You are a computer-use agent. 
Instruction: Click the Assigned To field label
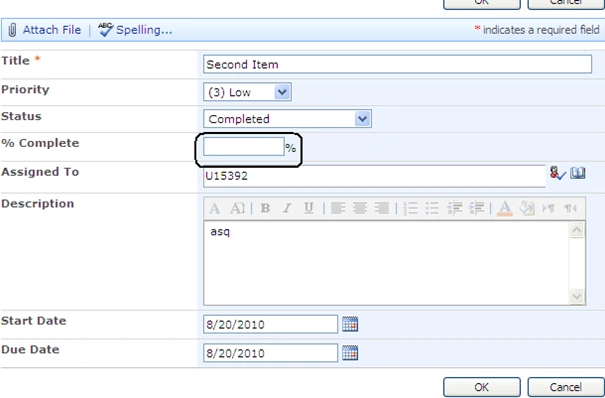(x=40, y=172)
